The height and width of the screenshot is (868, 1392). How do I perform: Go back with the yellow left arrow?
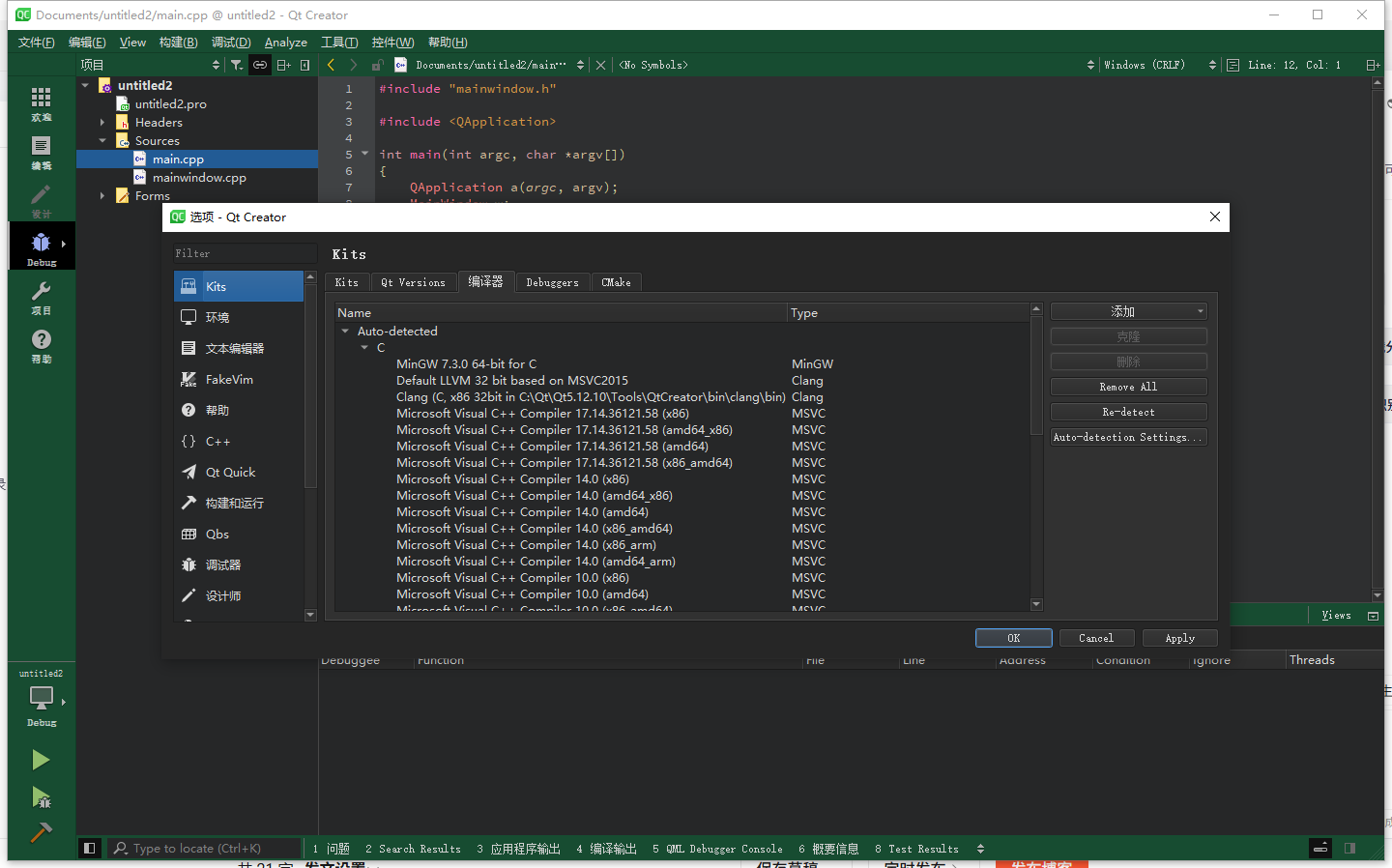332,65
